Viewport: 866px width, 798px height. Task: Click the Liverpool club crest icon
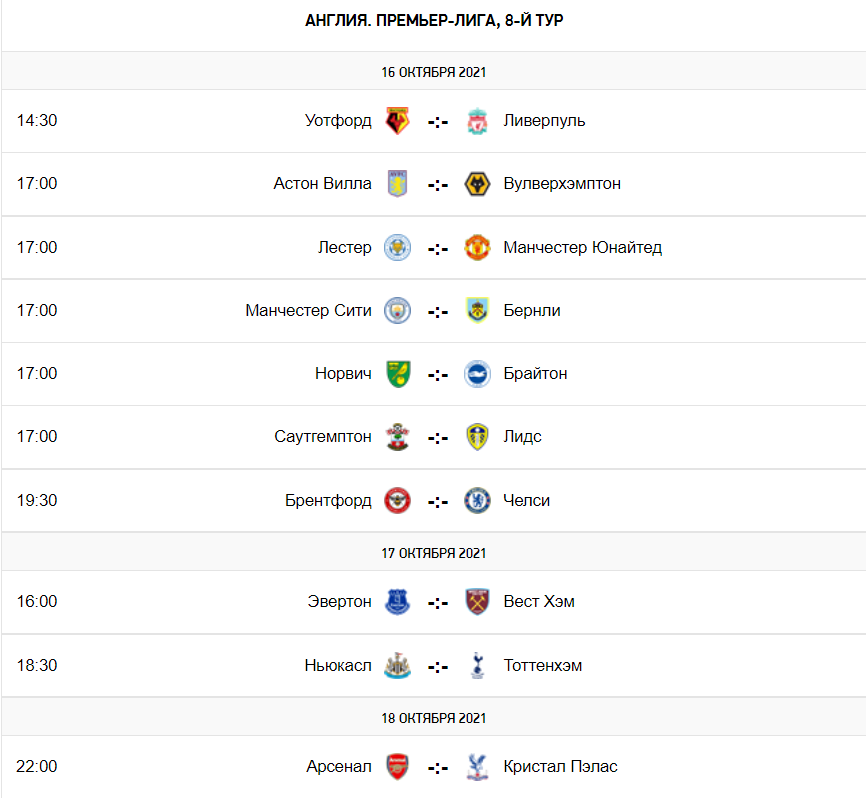click(x=477, y=121)
